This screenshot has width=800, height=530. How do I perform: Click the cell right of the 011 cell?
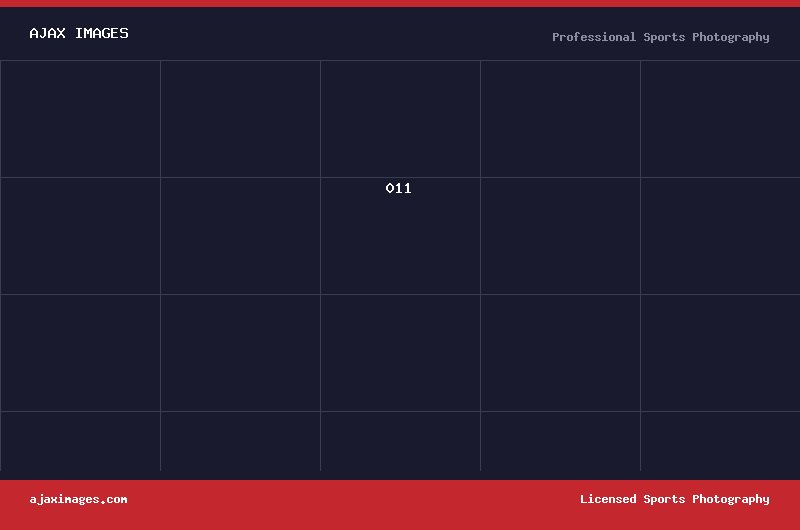(560, 236)
